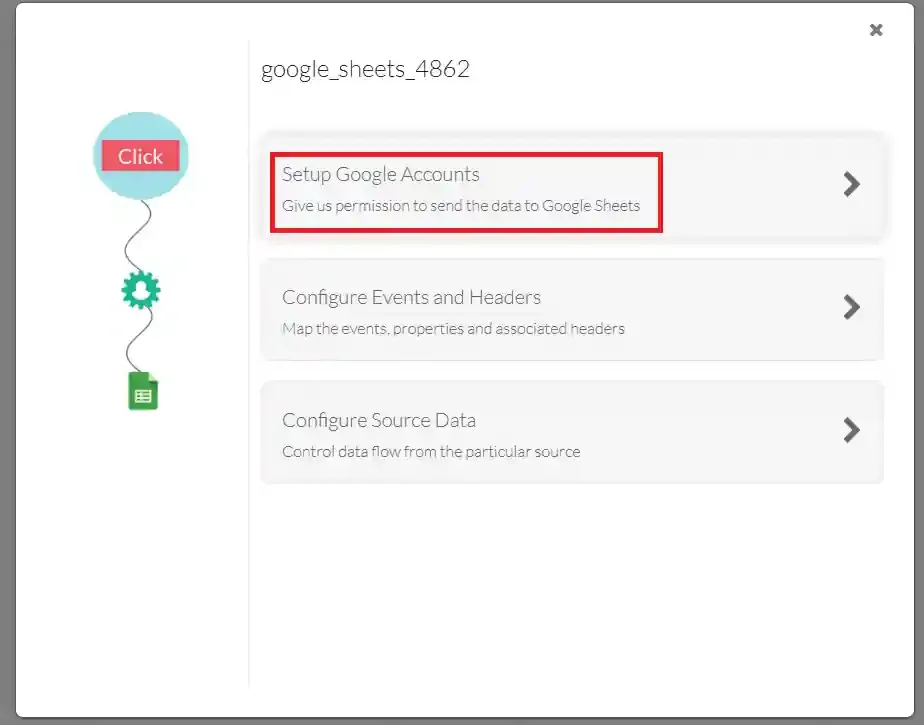Expand Configure Source Data chevron arrow
Viewport: 924px width, 725px height.
coord(852,430)
